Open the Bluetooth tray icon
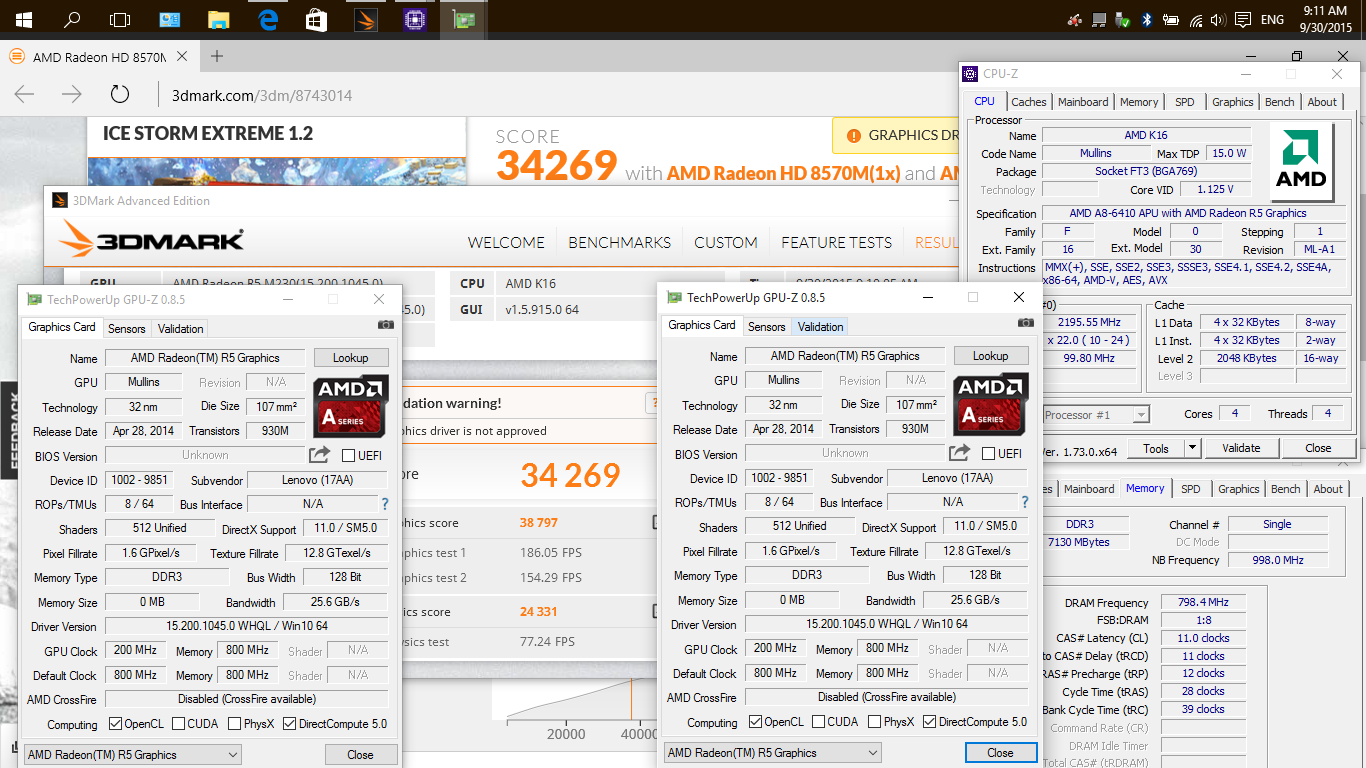 coord(1147,20)
